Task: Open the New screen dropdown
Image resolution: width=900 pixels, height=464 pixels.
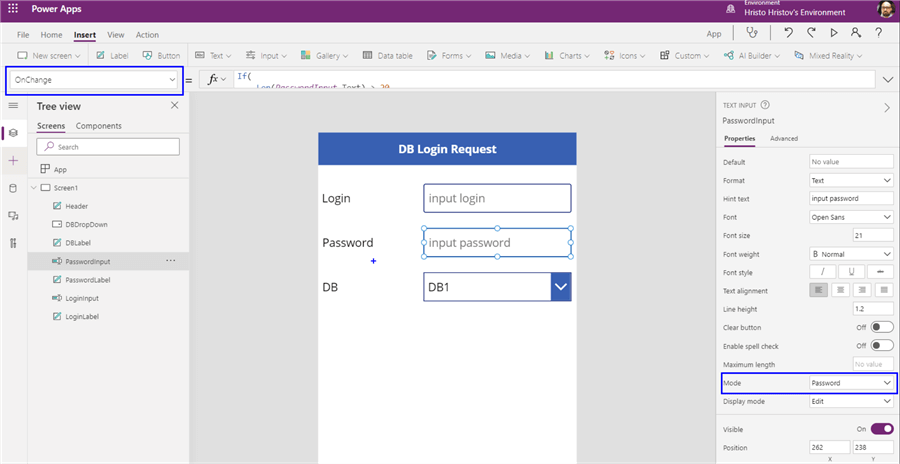Action: pyautogui.click(x=49, y=56)
